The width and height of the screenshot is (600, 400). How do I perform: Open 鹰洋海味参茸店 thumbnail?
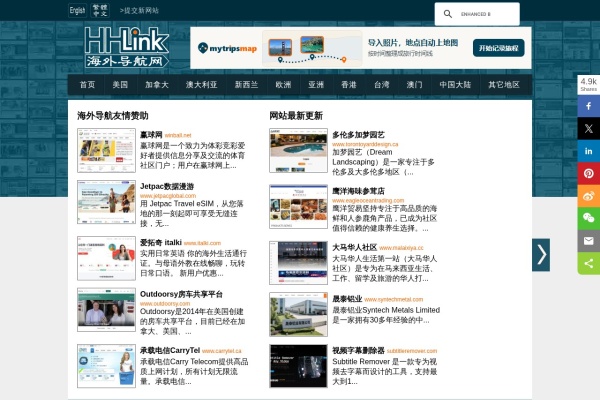click(298, 206)
